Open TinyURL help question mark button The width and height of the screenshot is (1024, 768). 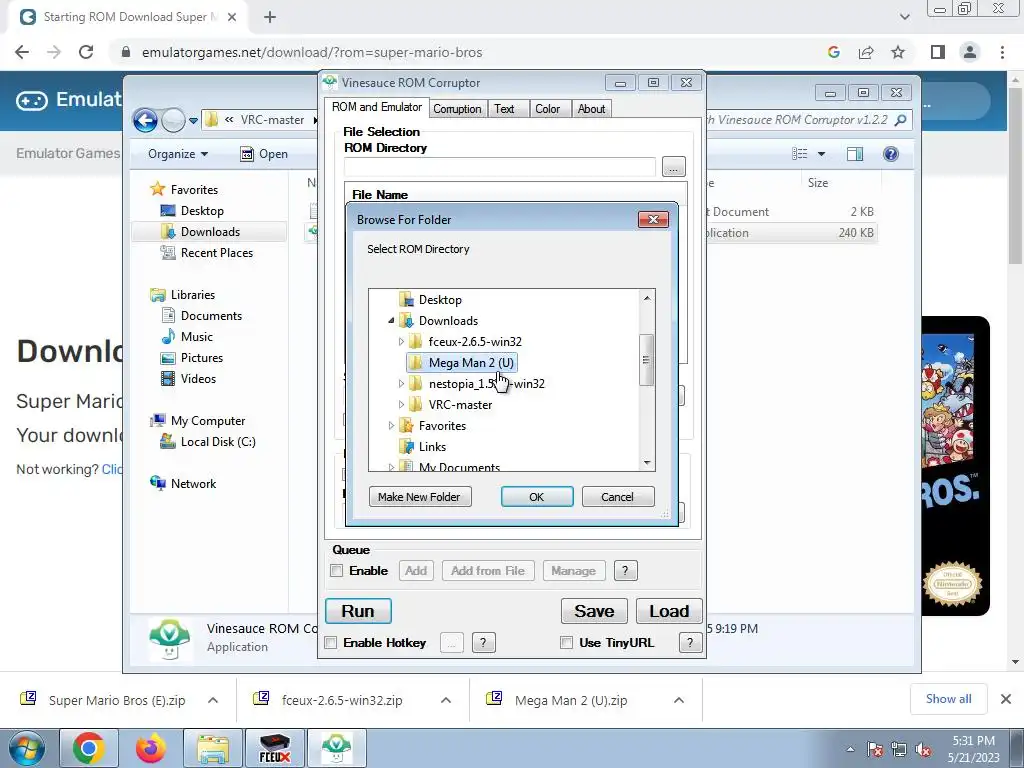[690, 643]
